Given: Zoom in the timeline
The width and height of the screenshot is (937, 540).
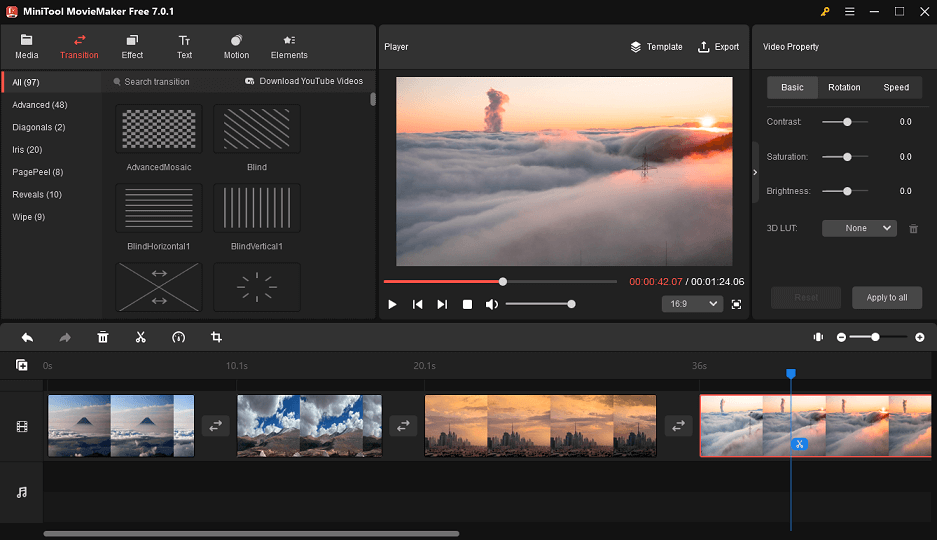Looking at the screenshot, I should point(920,338).
